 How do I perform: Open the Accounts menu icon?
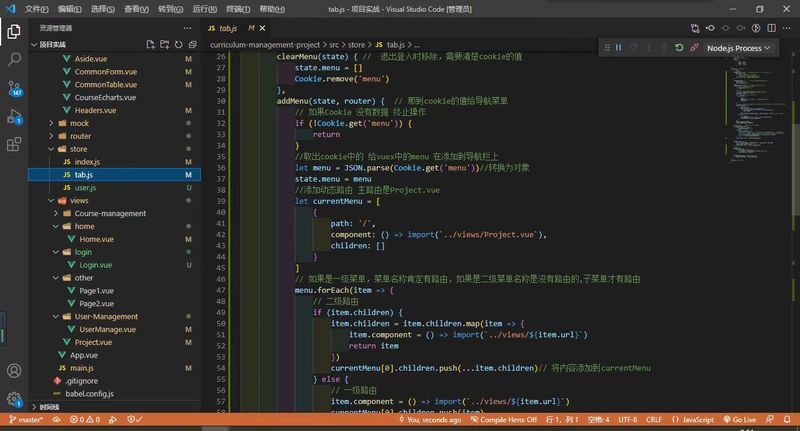pos(14,370)
